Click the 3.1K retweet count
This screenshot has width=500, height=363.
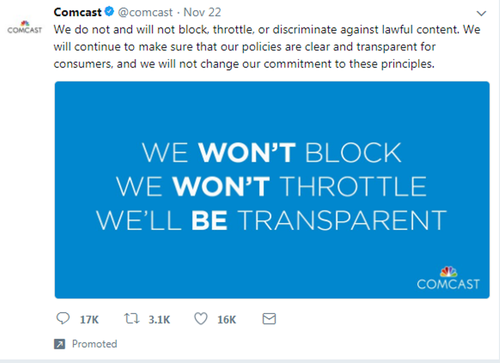pyautogui.click(x=159, y=320)
